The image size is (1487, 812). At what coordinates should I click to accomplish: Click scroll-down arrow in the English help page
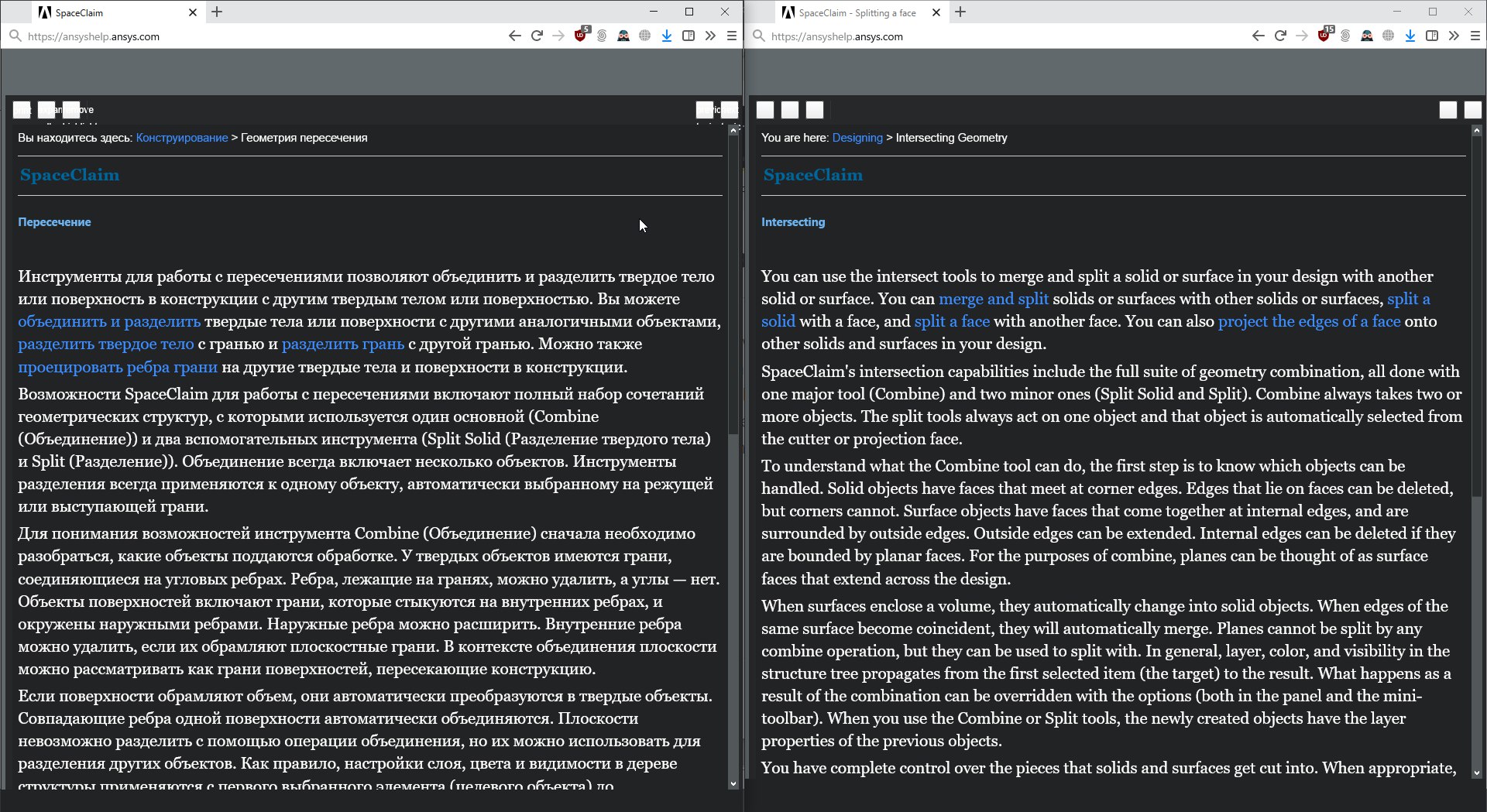1477,773
